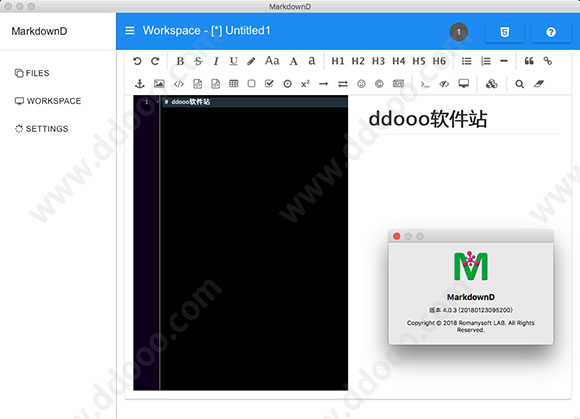Click the MarkdownD logo in About dialog
580x419 pixels.
(x=471, y=266)
